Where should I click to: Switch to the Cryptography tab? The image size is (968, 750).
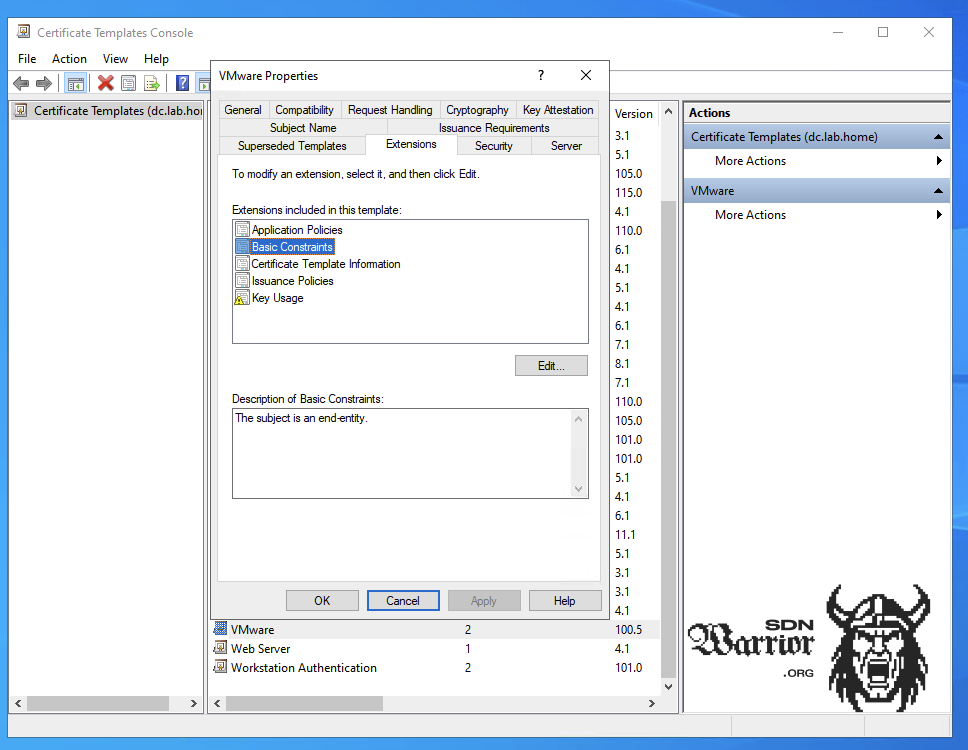pos(477,109)
